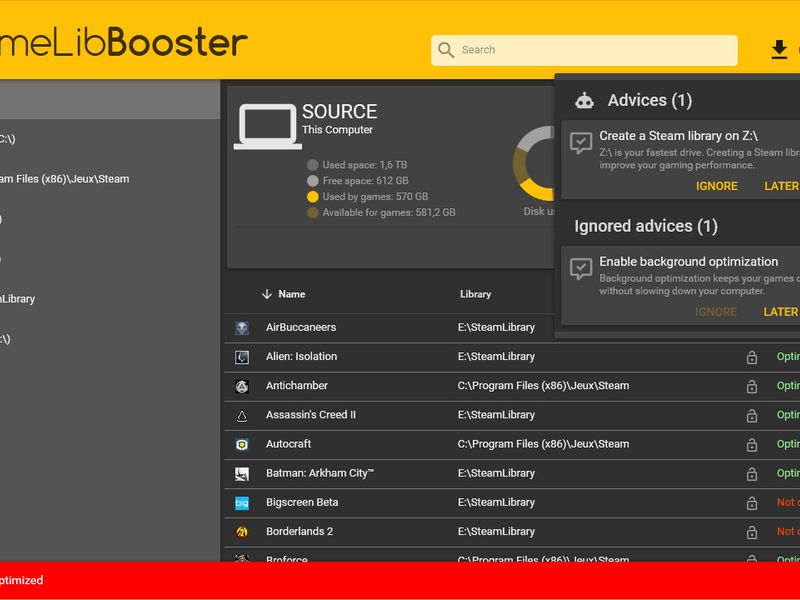Select the Antichamber game name
This screenshot has height=600, width=800.
(x=296, y=385)
